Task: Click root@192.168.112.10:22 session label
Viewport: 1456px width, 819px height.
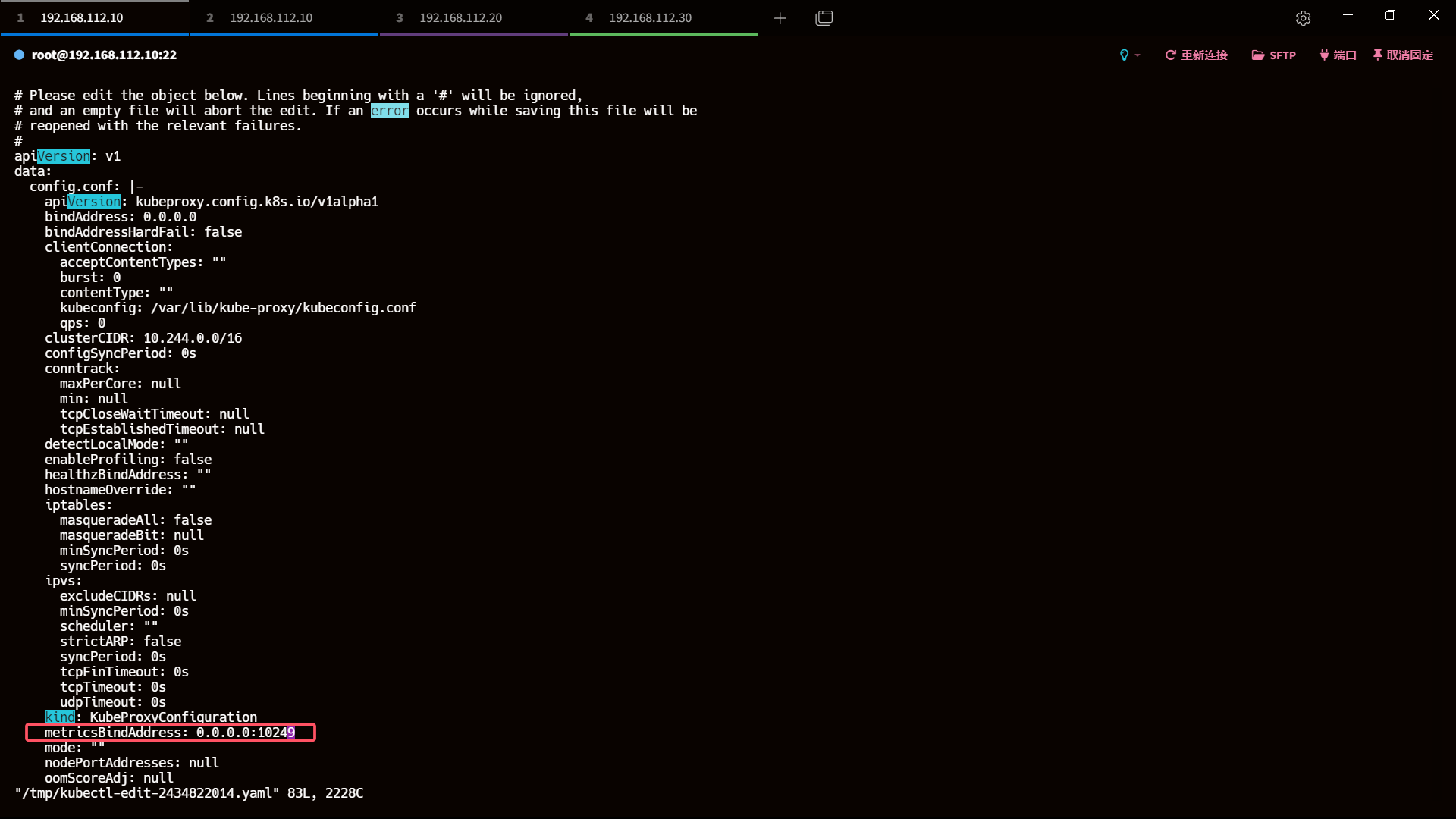Action: [104, 55]
